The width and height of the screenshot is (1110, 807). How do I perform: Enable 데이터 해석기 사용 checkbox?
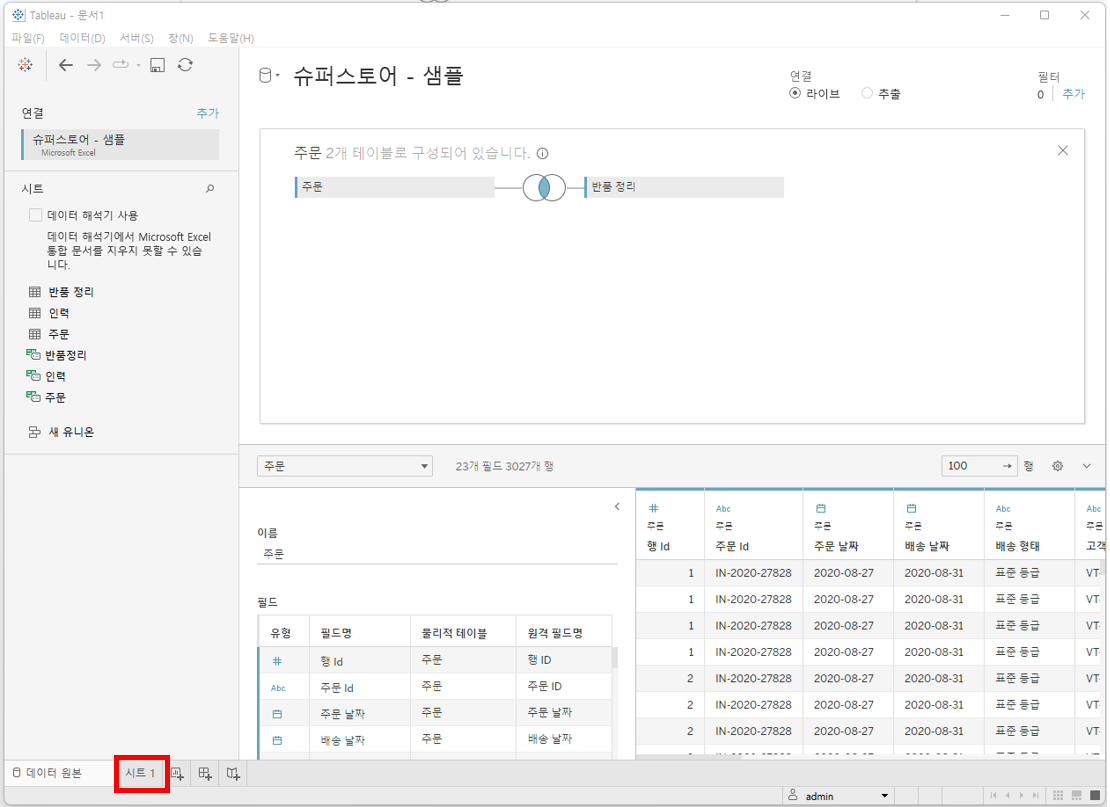35,214
